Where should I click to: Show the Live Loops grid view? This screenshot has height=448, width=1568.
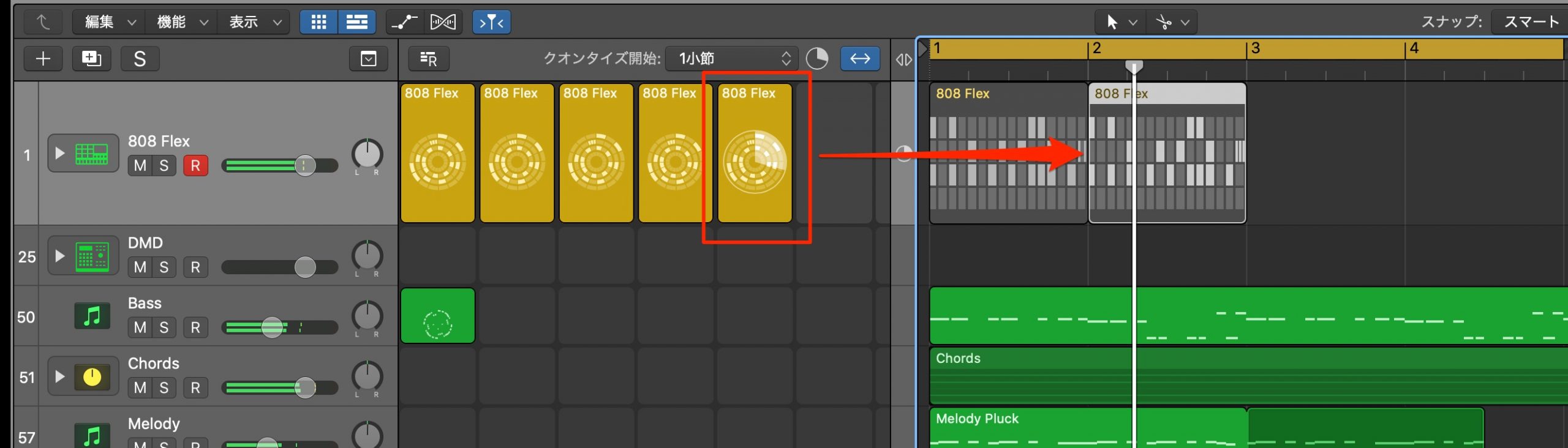pyautogui.click(x=318, y=22)
